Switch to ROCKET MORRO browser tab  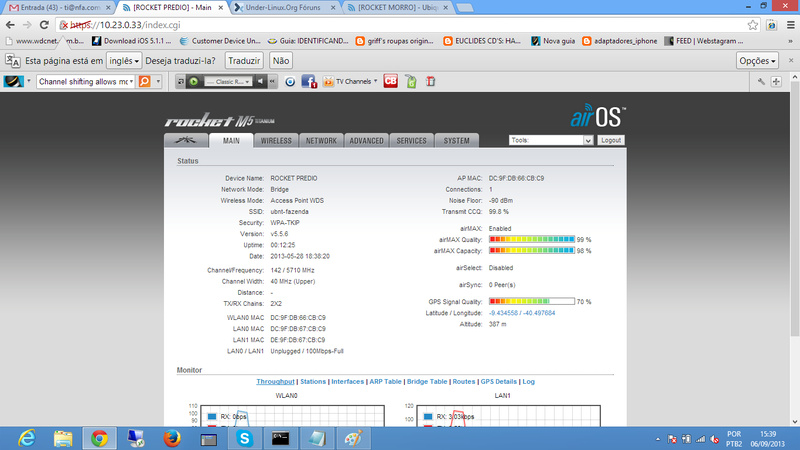tap(397, 8)
